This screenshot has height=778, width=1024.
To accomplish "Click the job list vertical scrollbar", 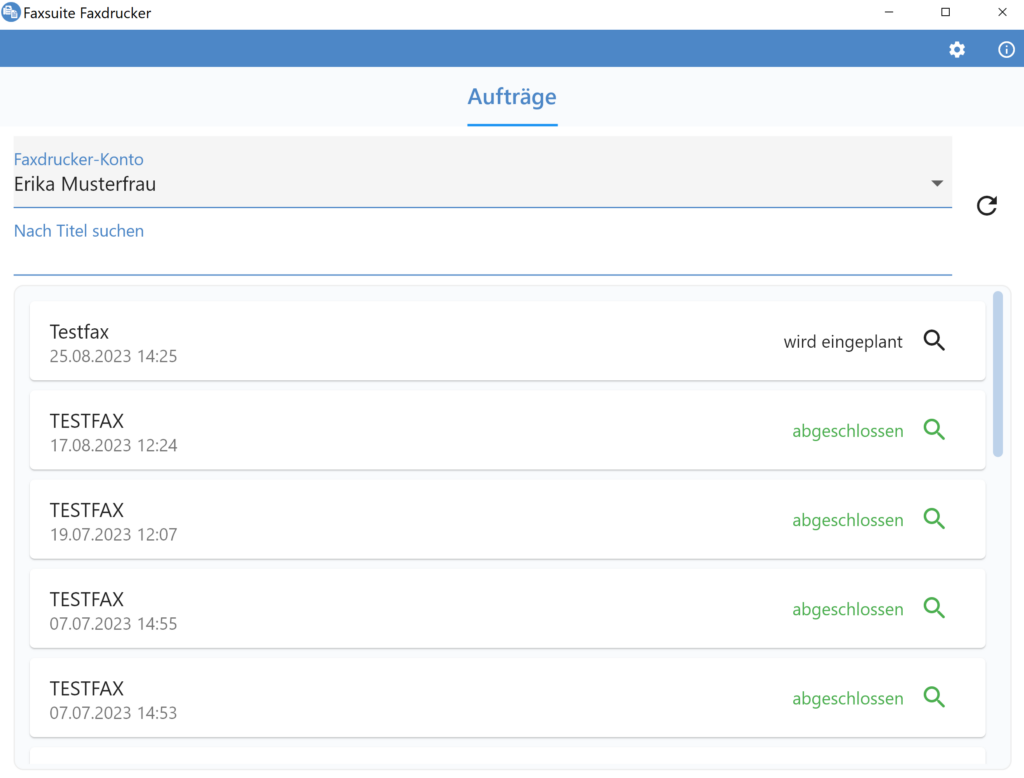I will click(997, 374).
